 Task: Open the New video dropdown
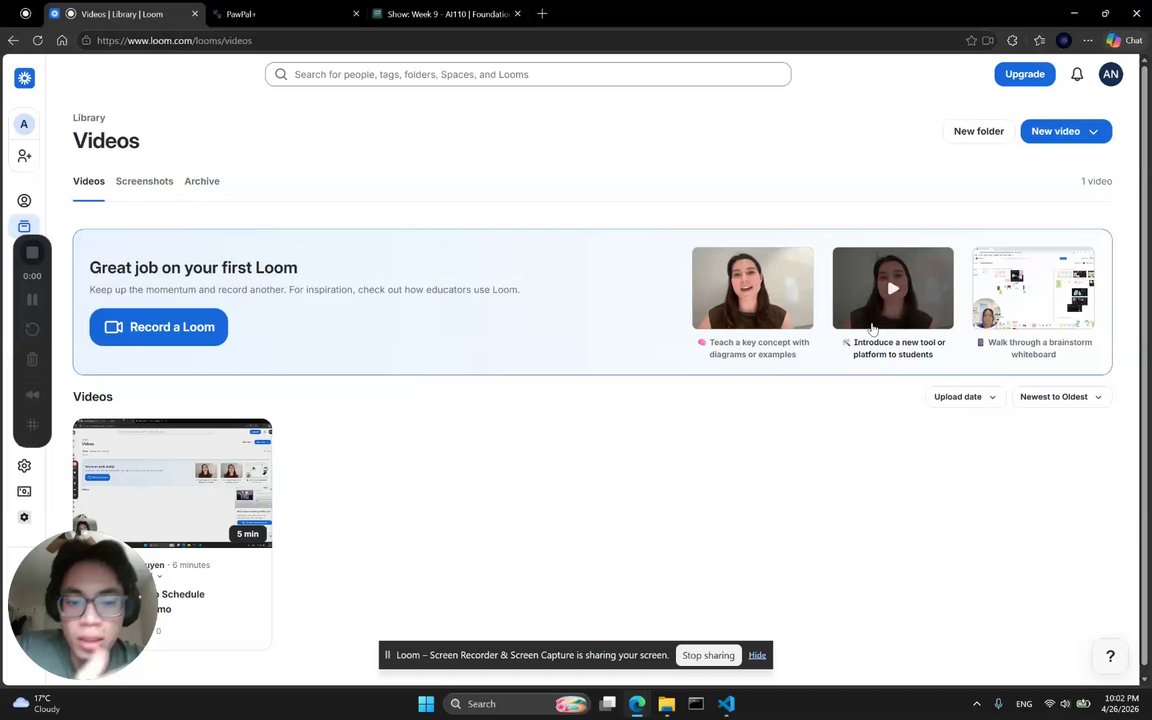(1066, 132)
